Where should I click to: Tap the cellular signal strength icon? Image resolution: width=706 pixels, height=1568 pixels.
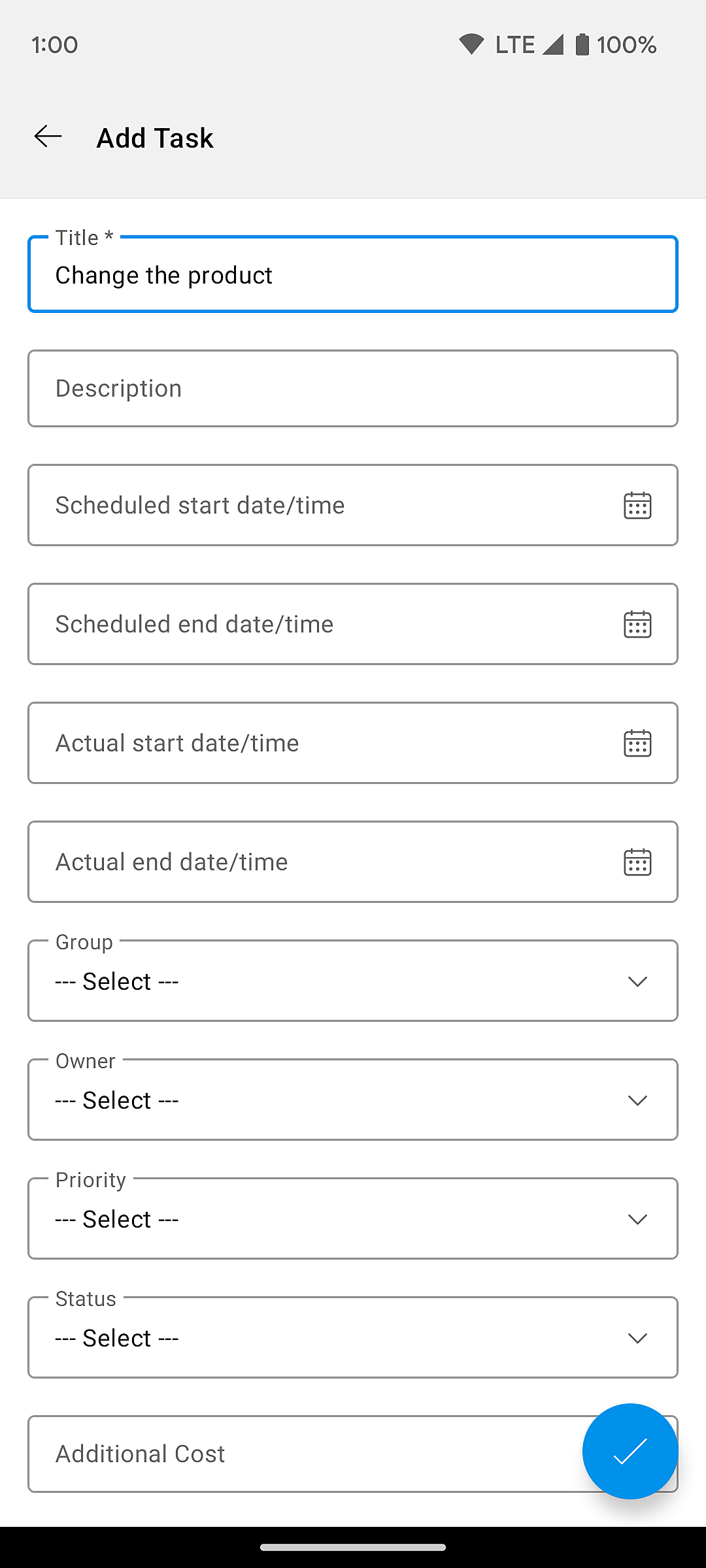pos(553,44)
